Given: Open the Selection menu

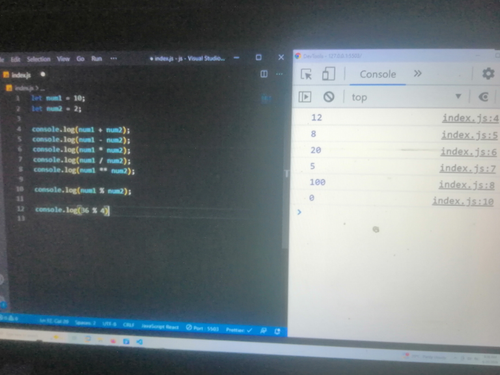Looking at the screenshot, I should click(x=39, y=59).
